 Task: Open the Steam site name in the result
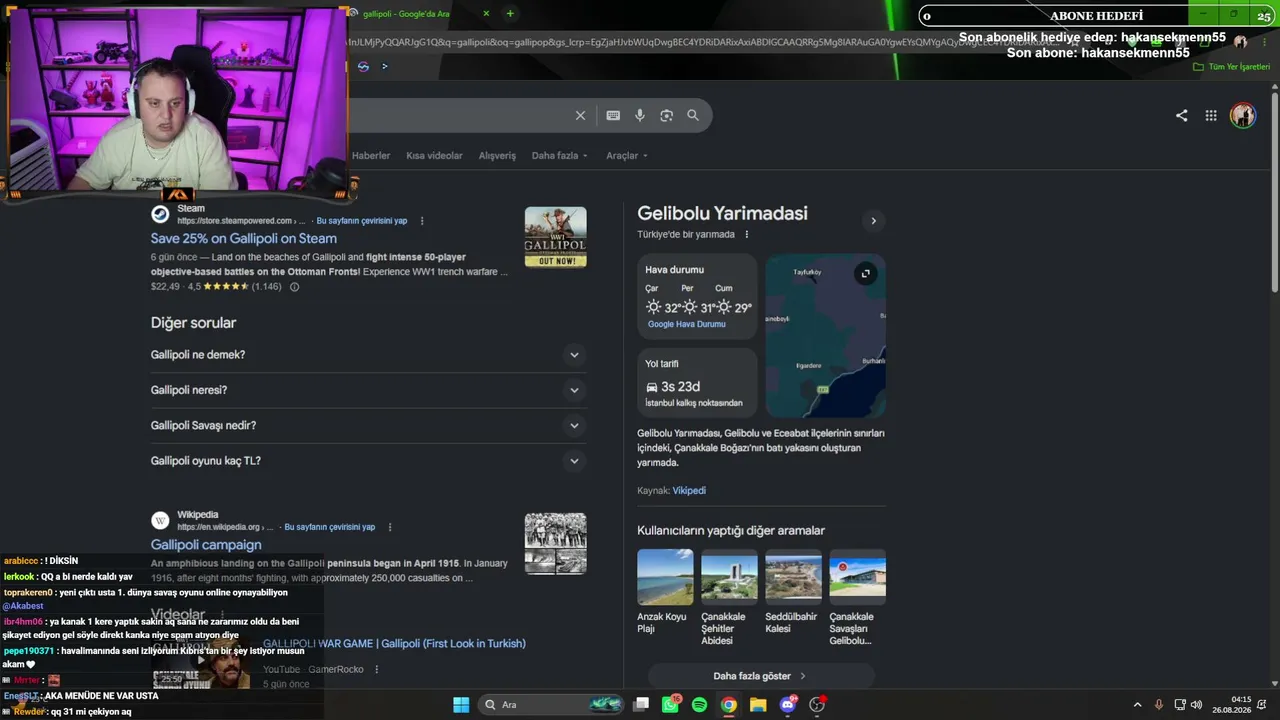point(191,209)
